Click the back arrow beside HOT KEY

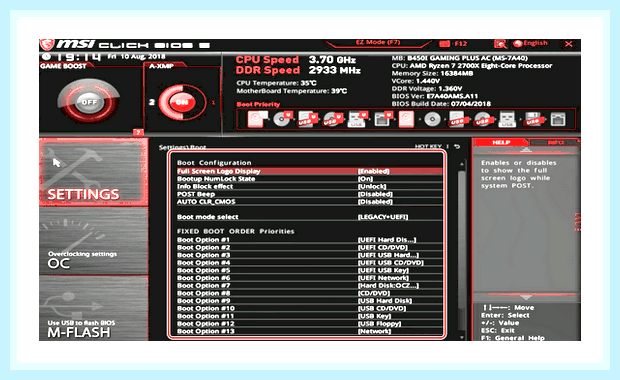click(x=457, y=147)
